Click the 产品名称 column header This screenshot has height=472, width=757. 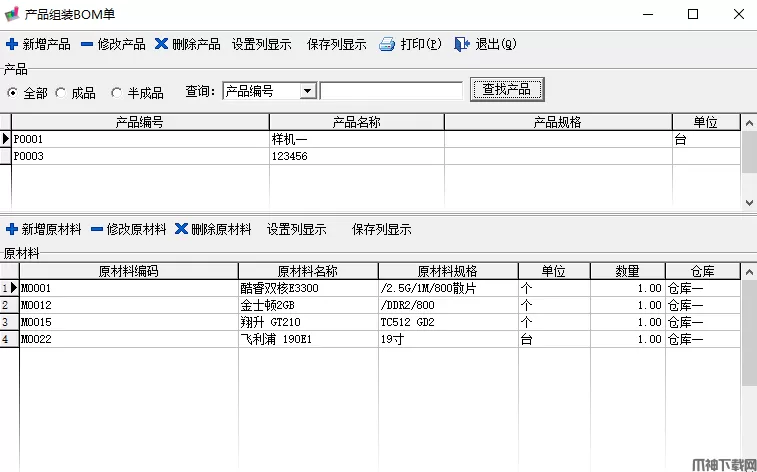pyautogui.click(x=357, y=122)
